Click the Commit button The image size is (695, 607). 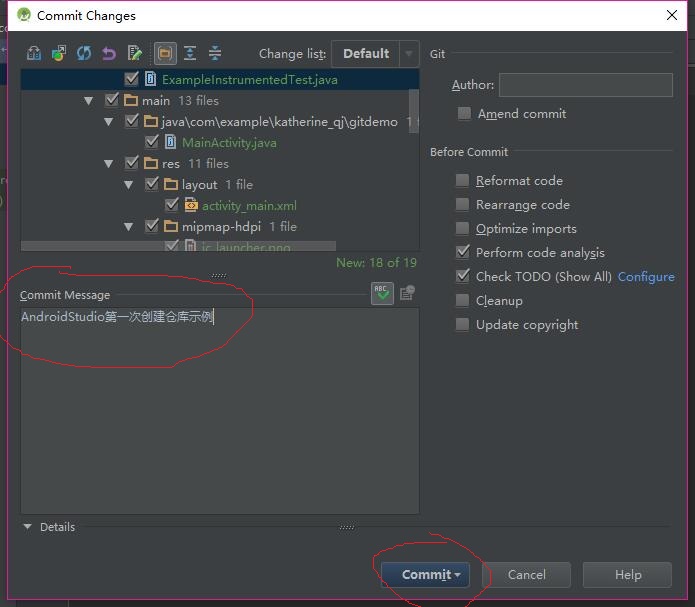[x=425, y=575]
